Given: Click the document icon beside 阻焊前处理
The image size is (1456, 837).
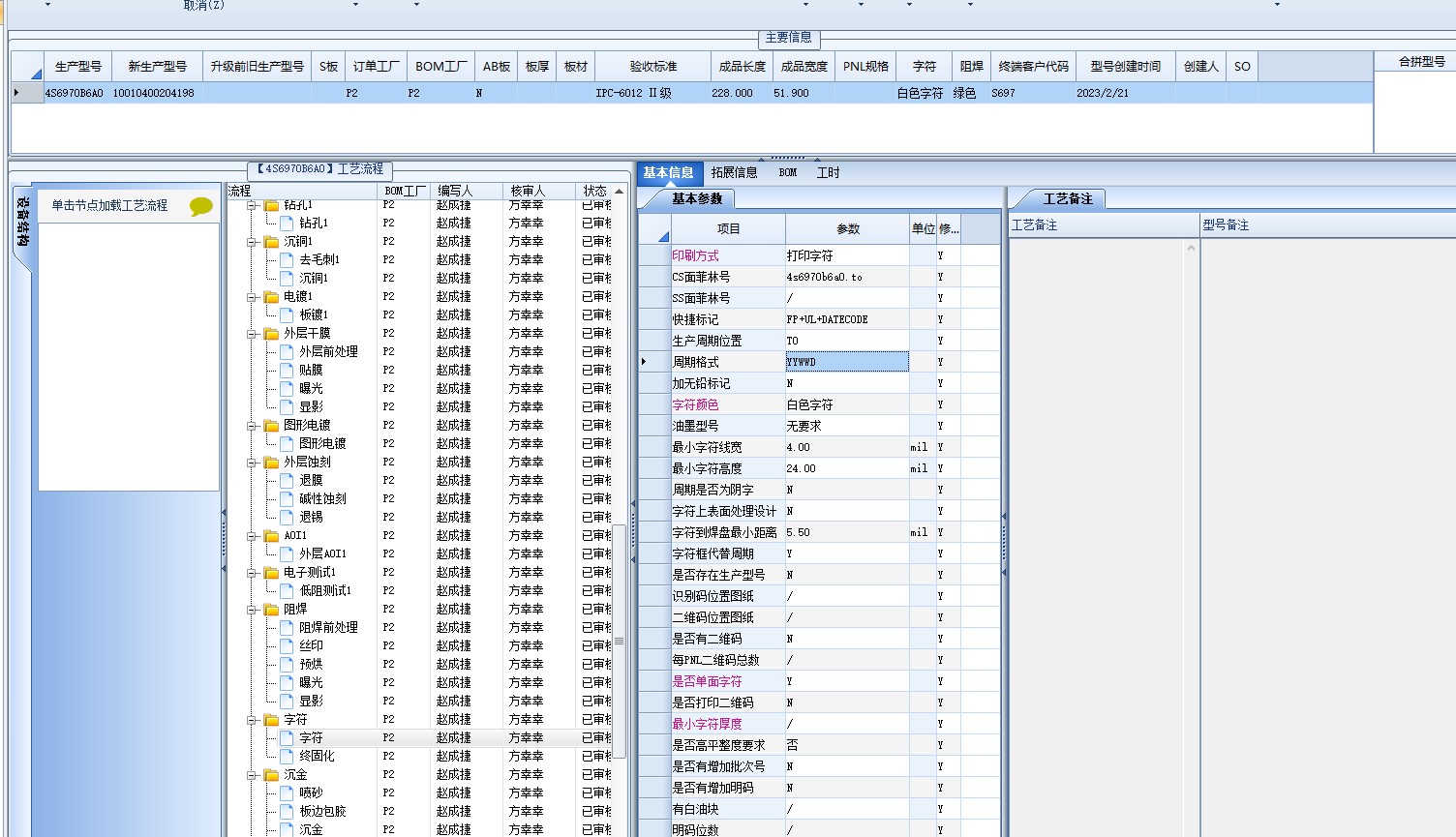Looking at the screenshot, I should coord(287,627).
